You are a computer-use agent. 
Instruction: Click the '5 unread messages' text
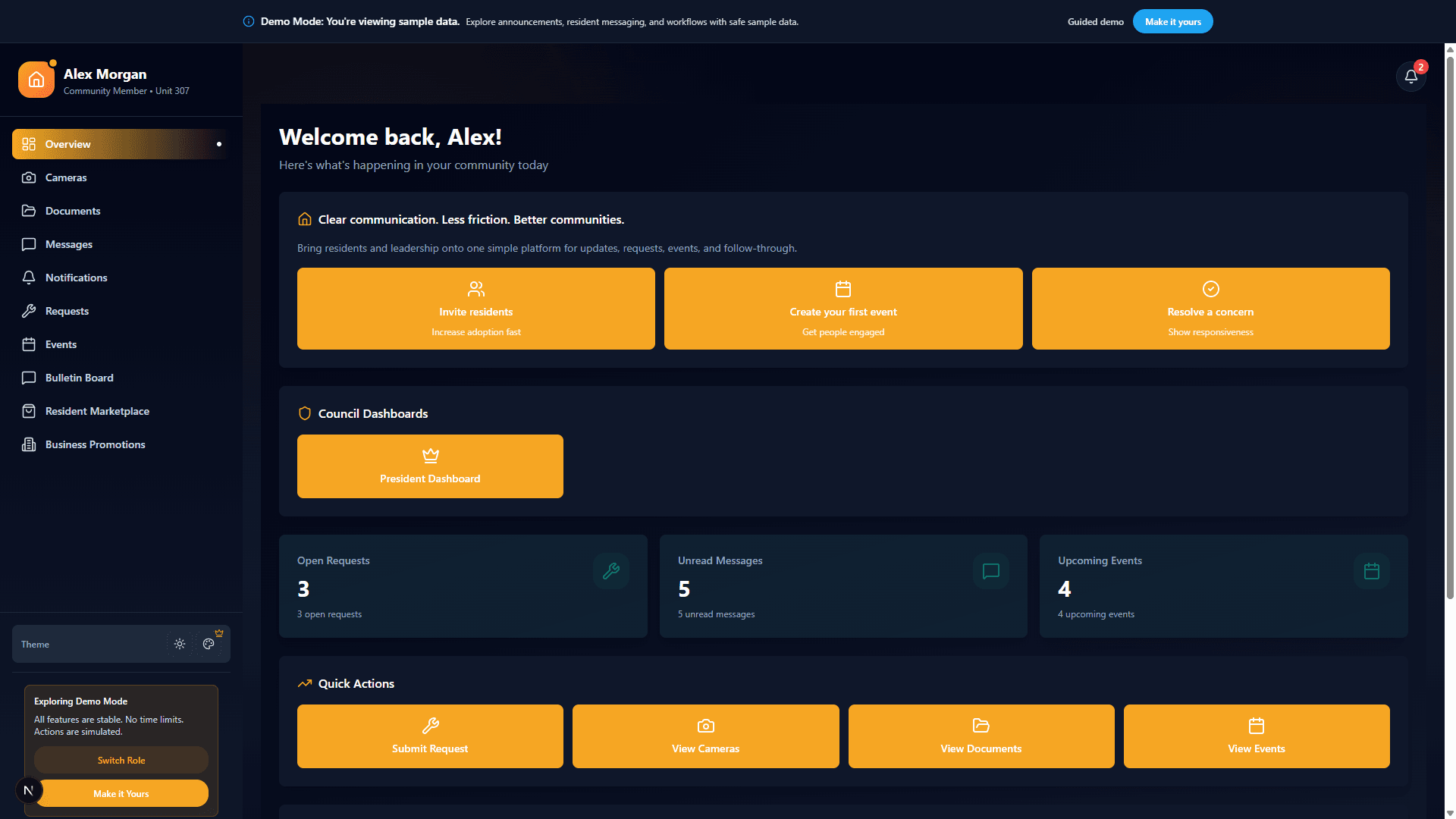pos(716,614)
